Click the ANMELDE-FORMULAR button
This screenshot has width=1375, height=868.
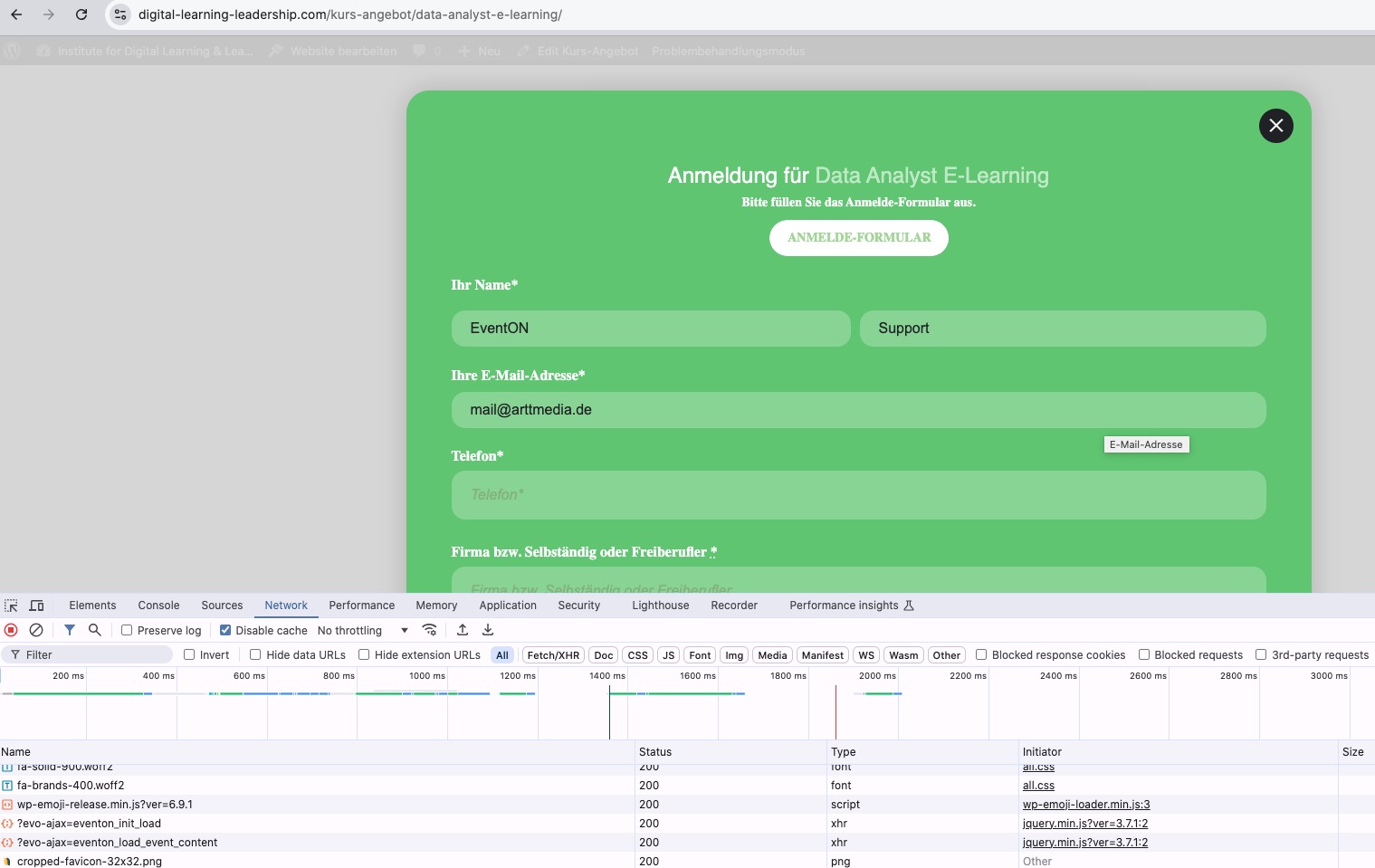tap(858, 238)
